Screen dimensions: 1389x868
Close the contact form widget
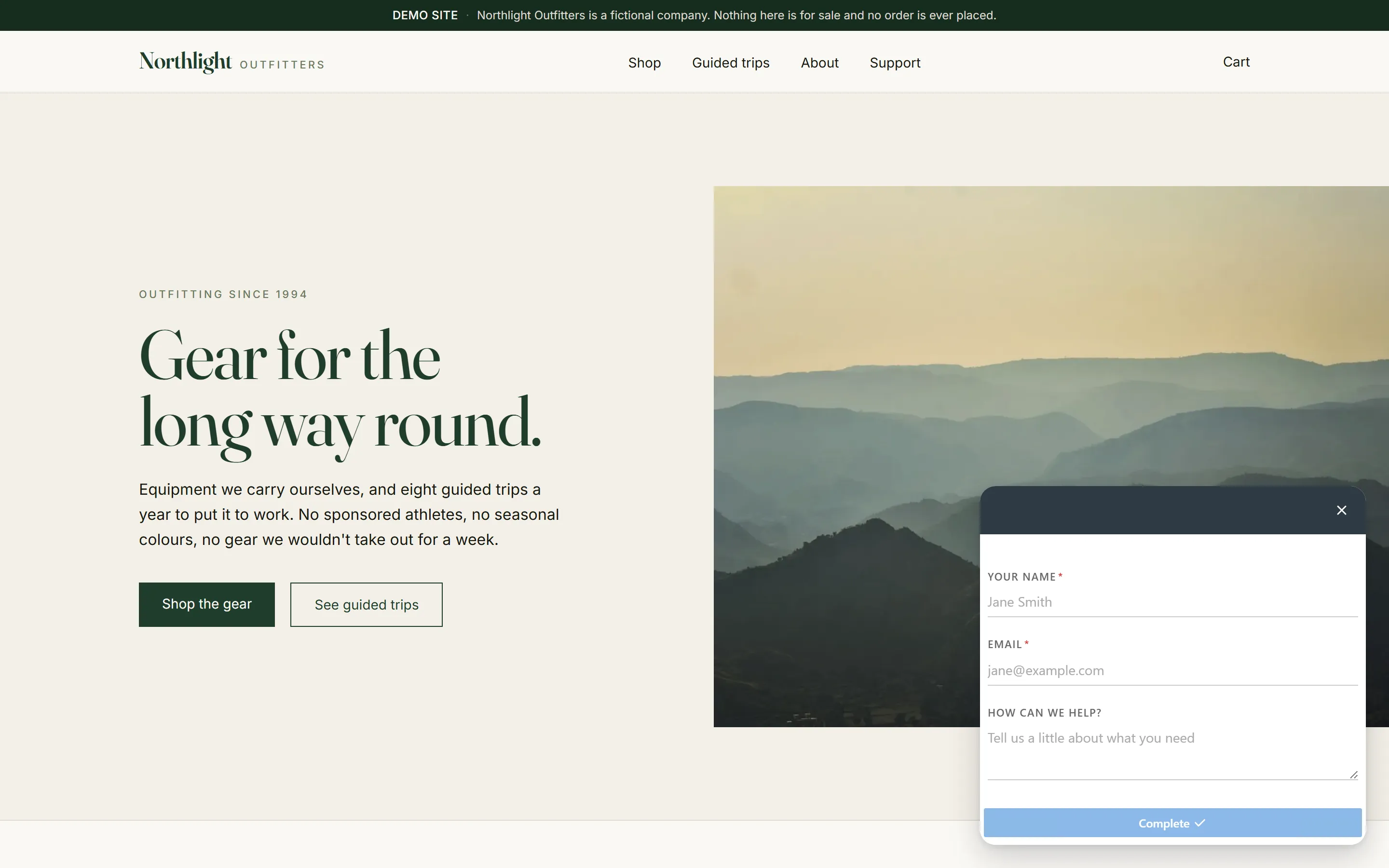click(1341, 510)
